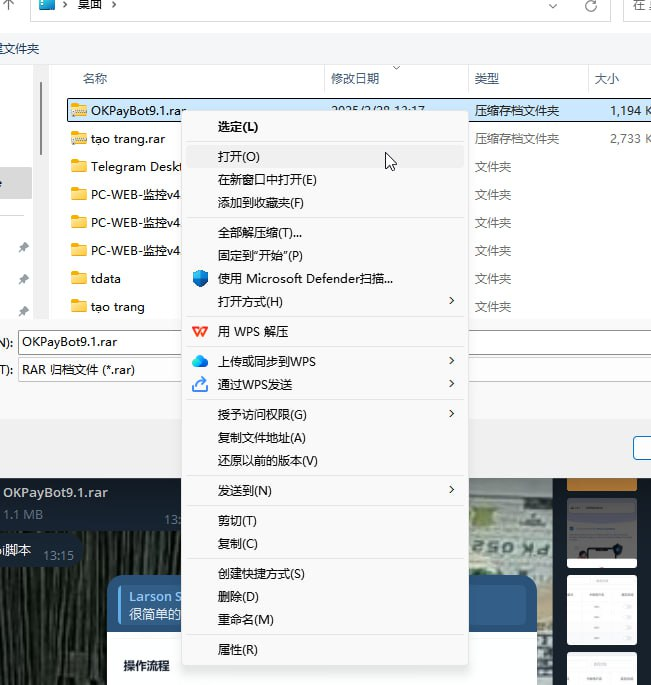Click the Telegram Desktop folder icon
Screen dimensions: 651x685
click(79, 166)
